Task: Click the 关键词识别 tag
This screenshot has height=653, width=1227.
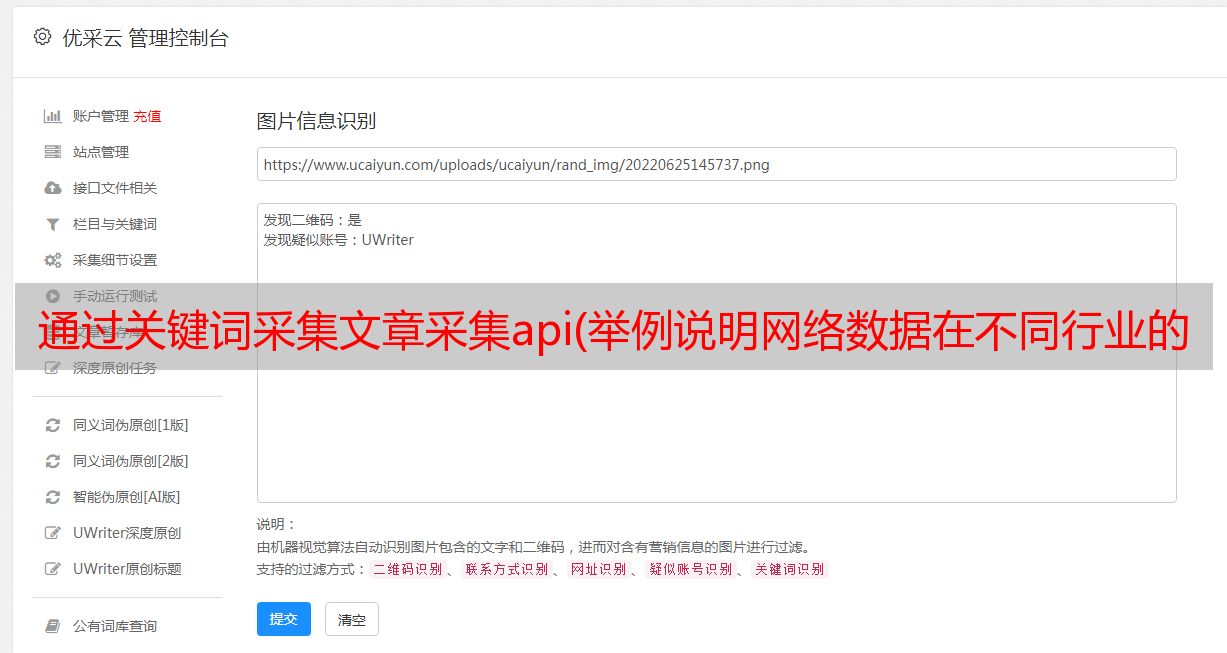Action: click(x=789, y=569)
